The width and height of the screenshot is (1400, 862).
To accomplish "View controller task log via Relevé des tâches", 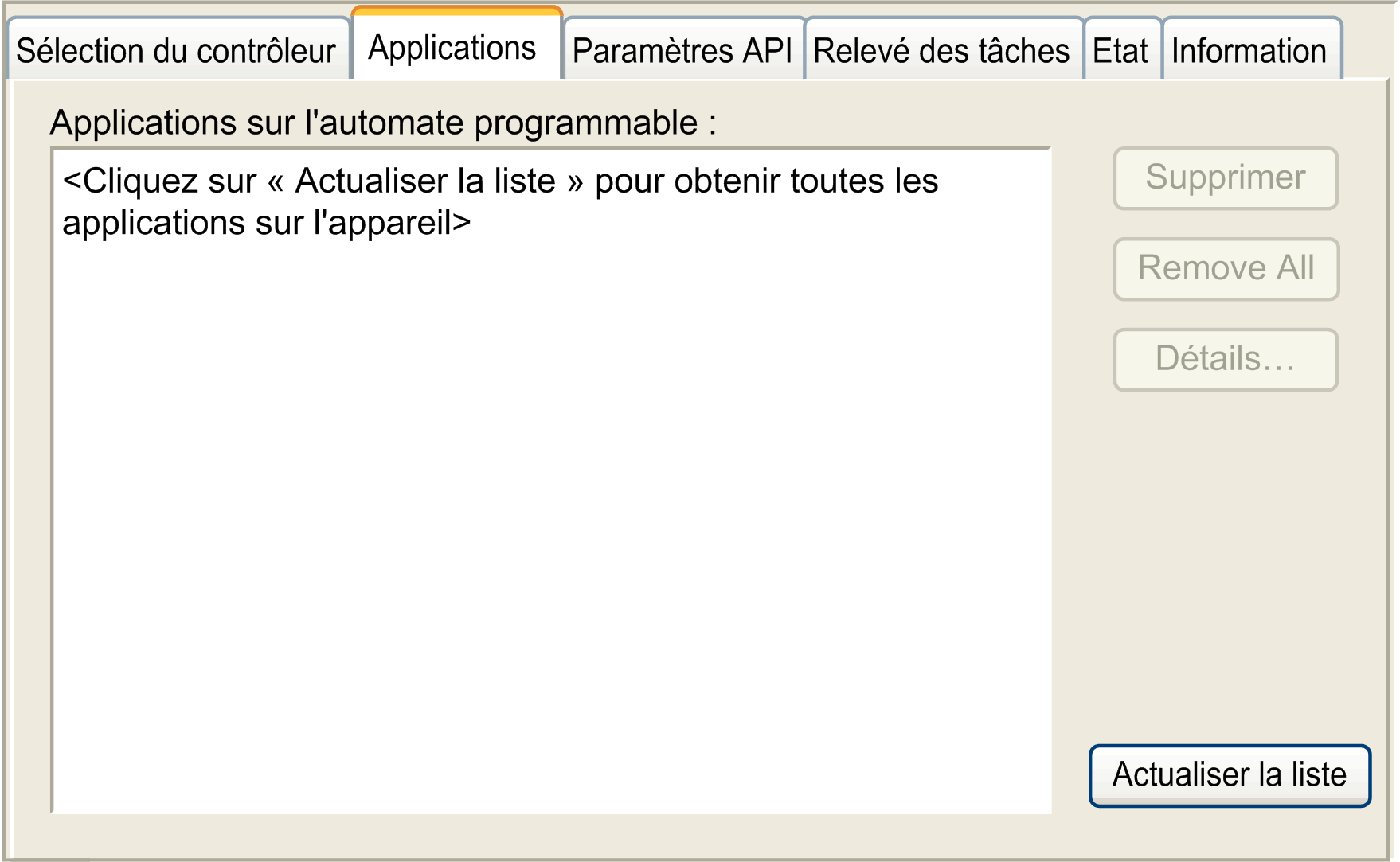I will click(944, 50).
